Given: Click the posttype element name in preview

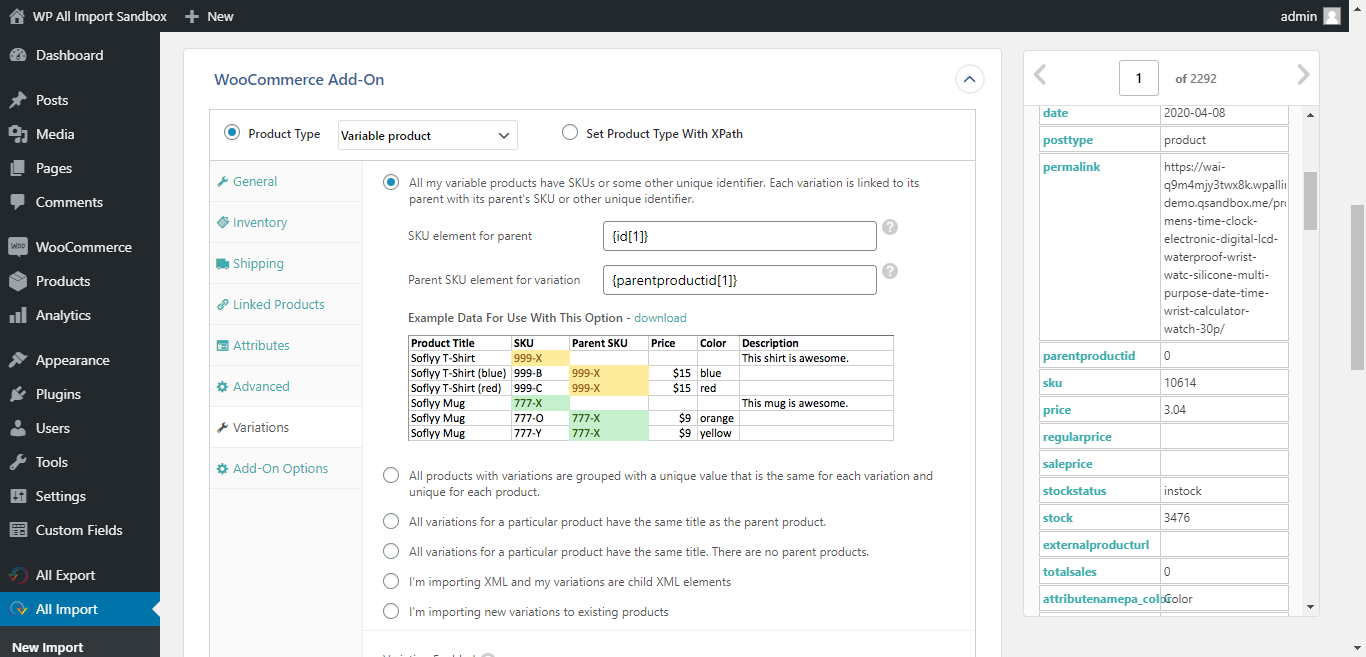Looking at the screenshot, I should coord(1068,140).
